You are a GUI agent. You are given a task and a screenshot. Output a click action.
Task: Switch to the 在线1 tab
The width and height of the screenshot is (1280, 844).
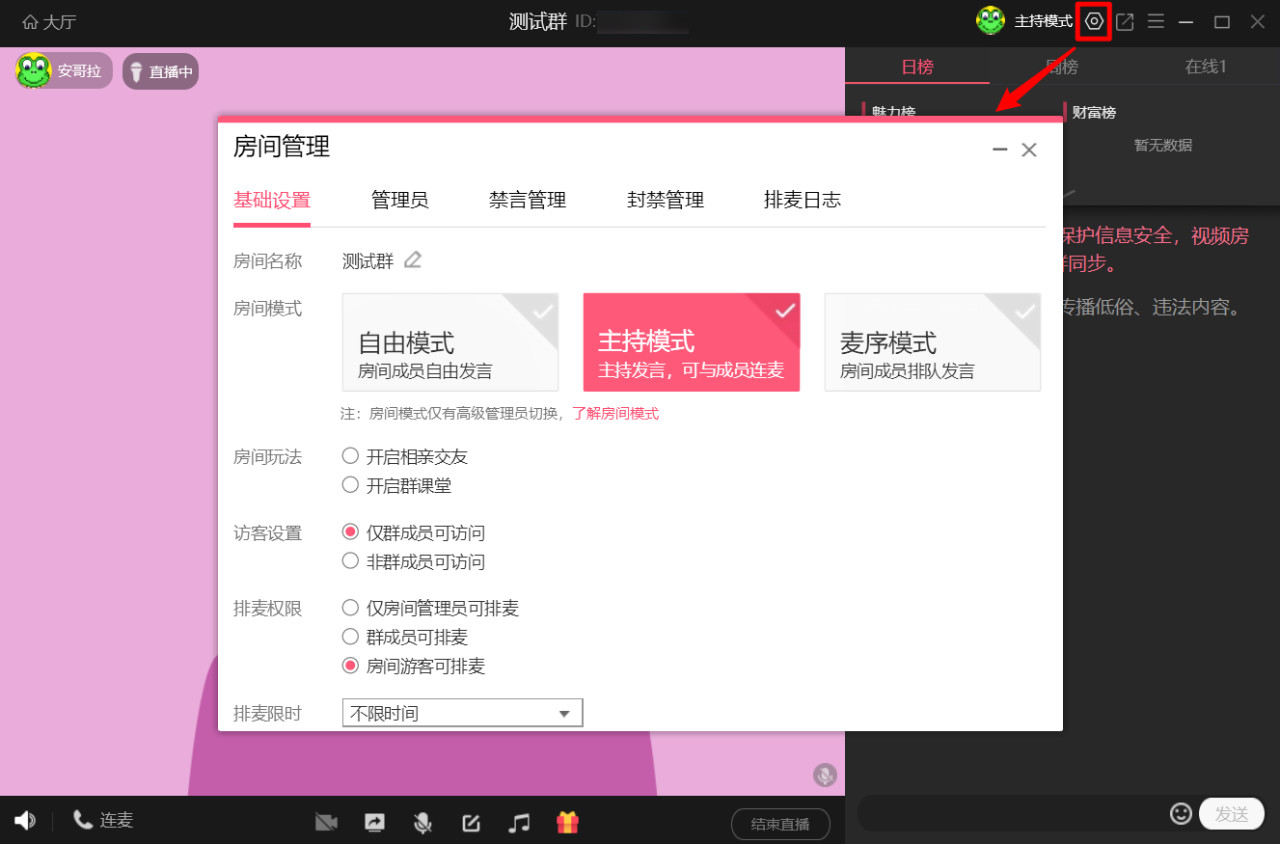[1206, 67]
